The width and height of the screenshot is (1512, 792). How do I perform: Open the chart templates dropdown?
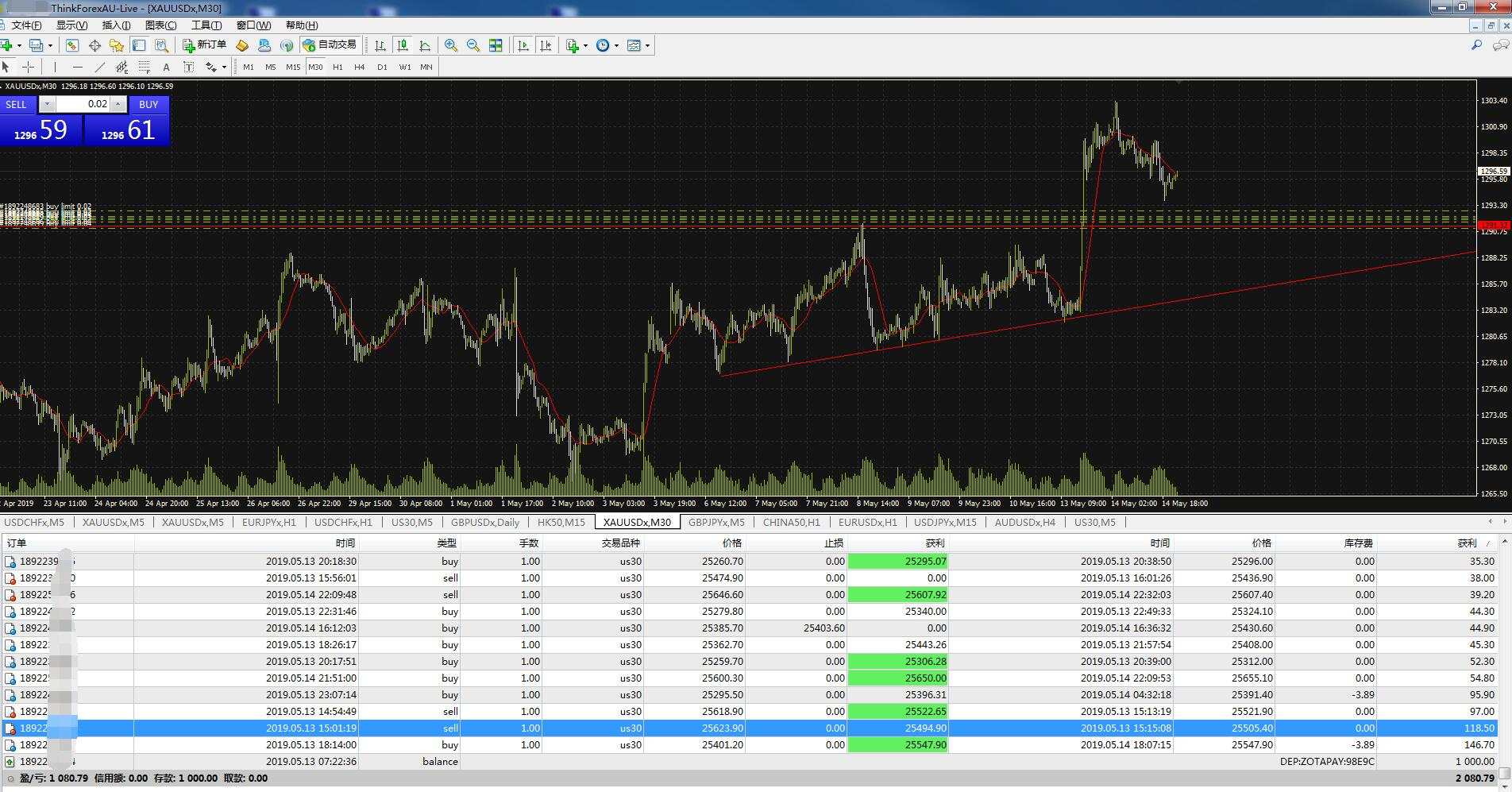(x=647, y=45)
